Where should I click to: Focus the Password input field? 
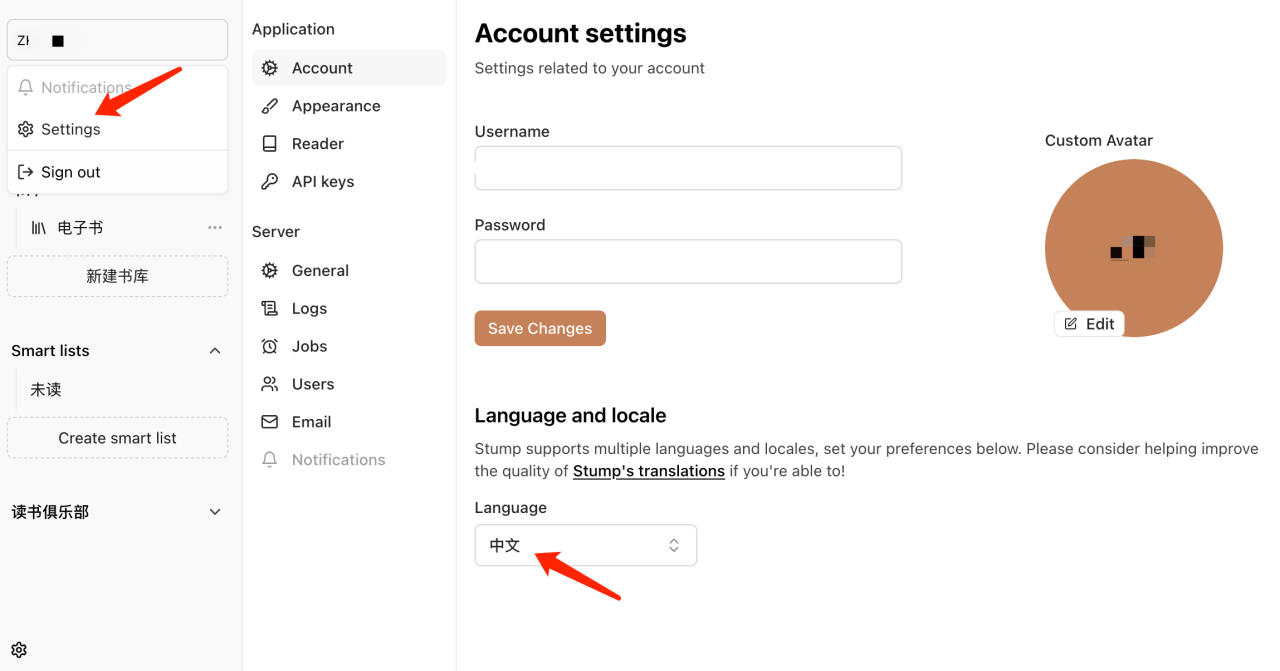coord(688,261)
